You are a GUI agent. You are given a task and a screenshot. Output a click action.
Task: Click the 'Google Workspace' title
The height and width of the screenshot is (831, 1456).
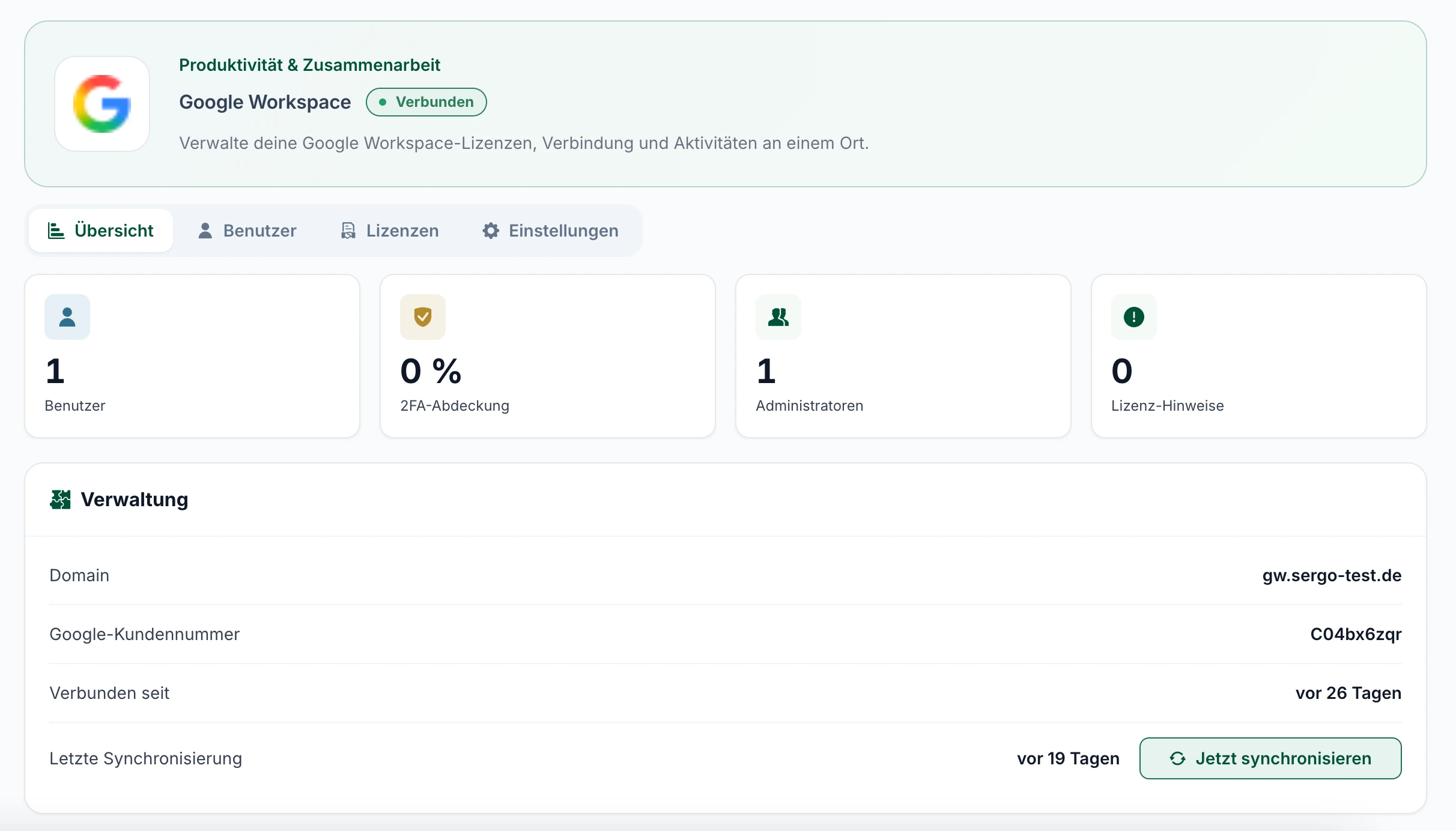(x=265, y=102)
